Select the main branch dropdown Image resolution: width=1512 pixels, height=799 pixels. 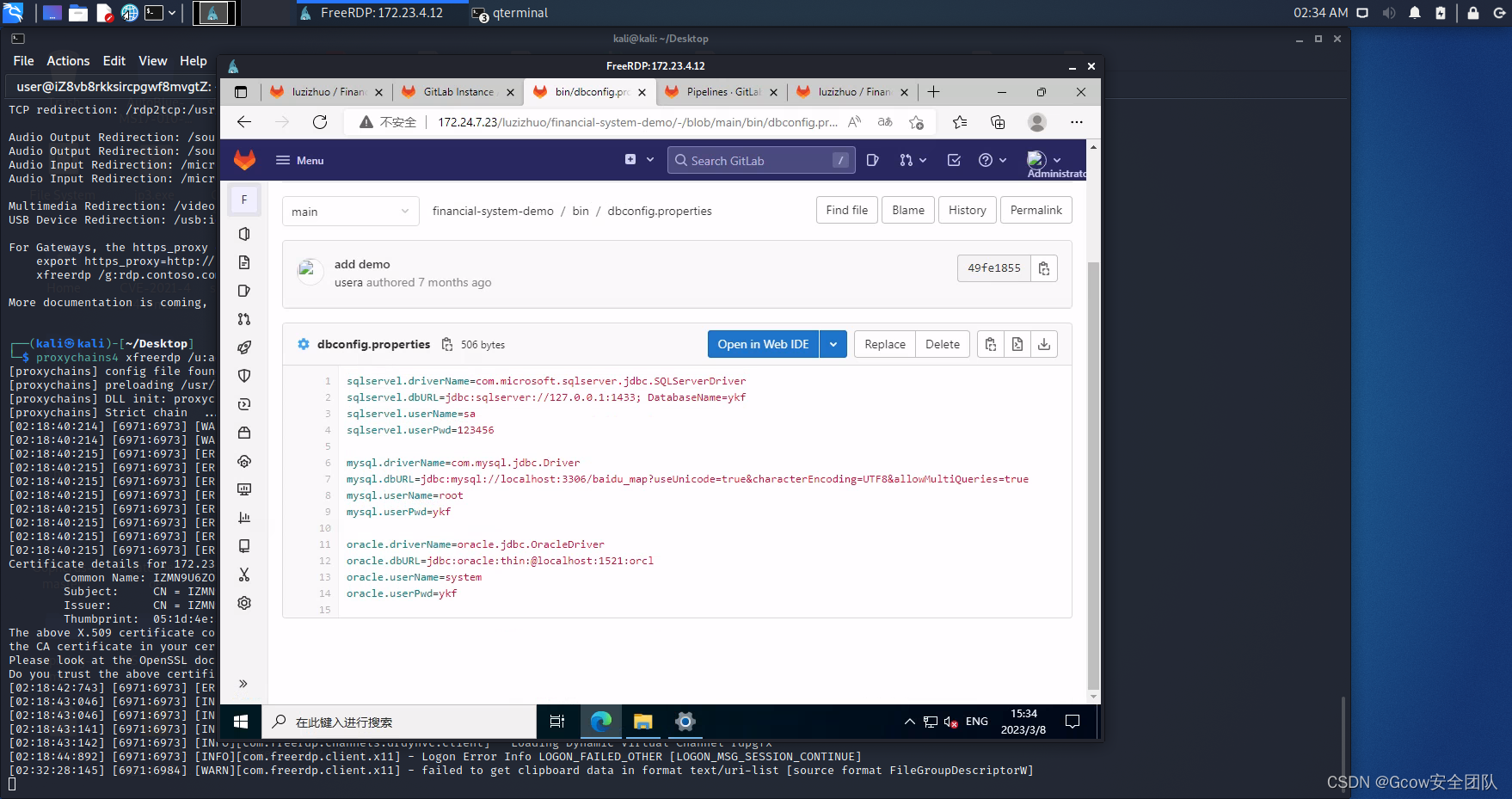point(350,212)
